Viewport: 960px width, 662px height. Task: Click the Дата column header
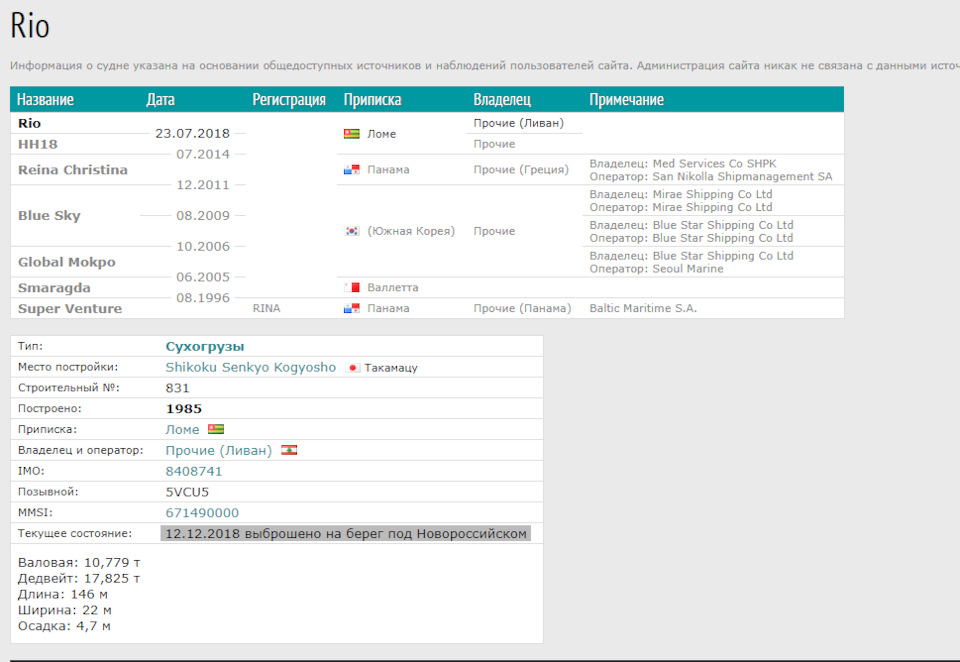tap(160, 99)
